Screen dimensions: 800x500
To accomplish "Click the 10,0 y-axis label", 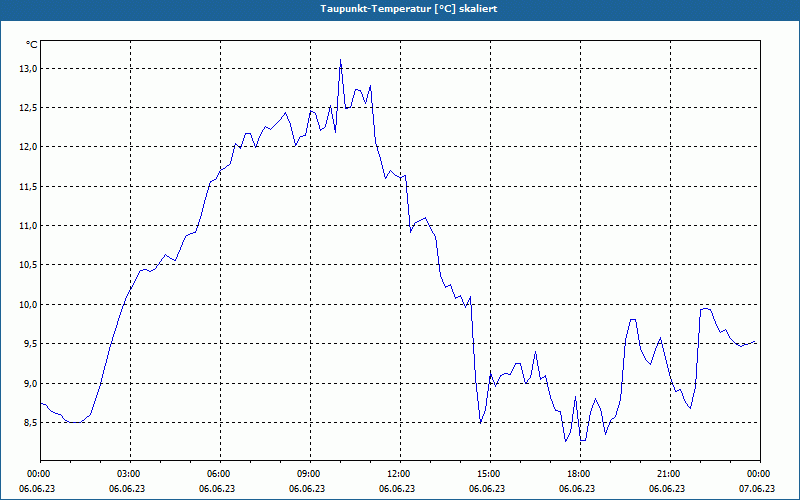I will click(29, 305).
